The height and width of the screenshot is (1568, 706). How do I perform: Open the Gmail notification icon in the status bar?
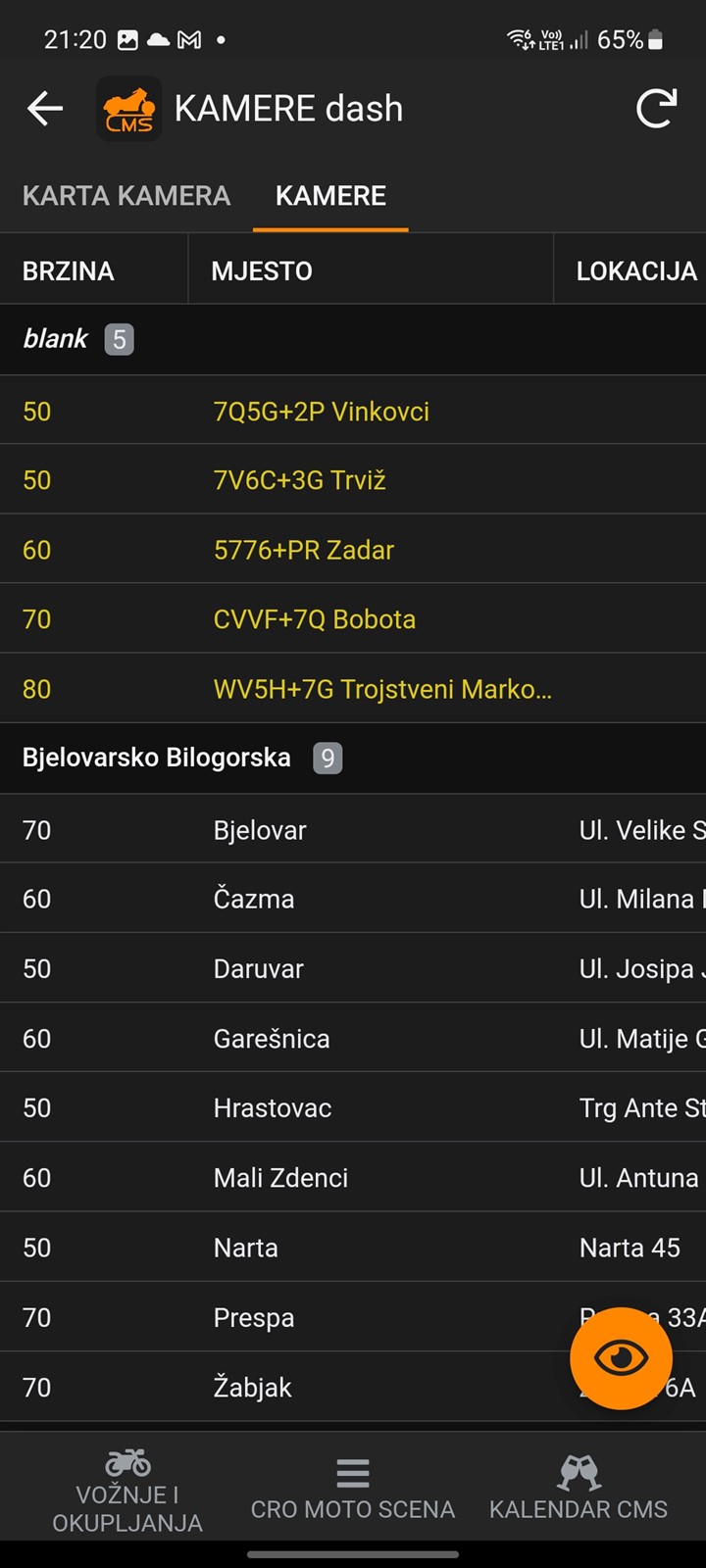pos(189,40)
